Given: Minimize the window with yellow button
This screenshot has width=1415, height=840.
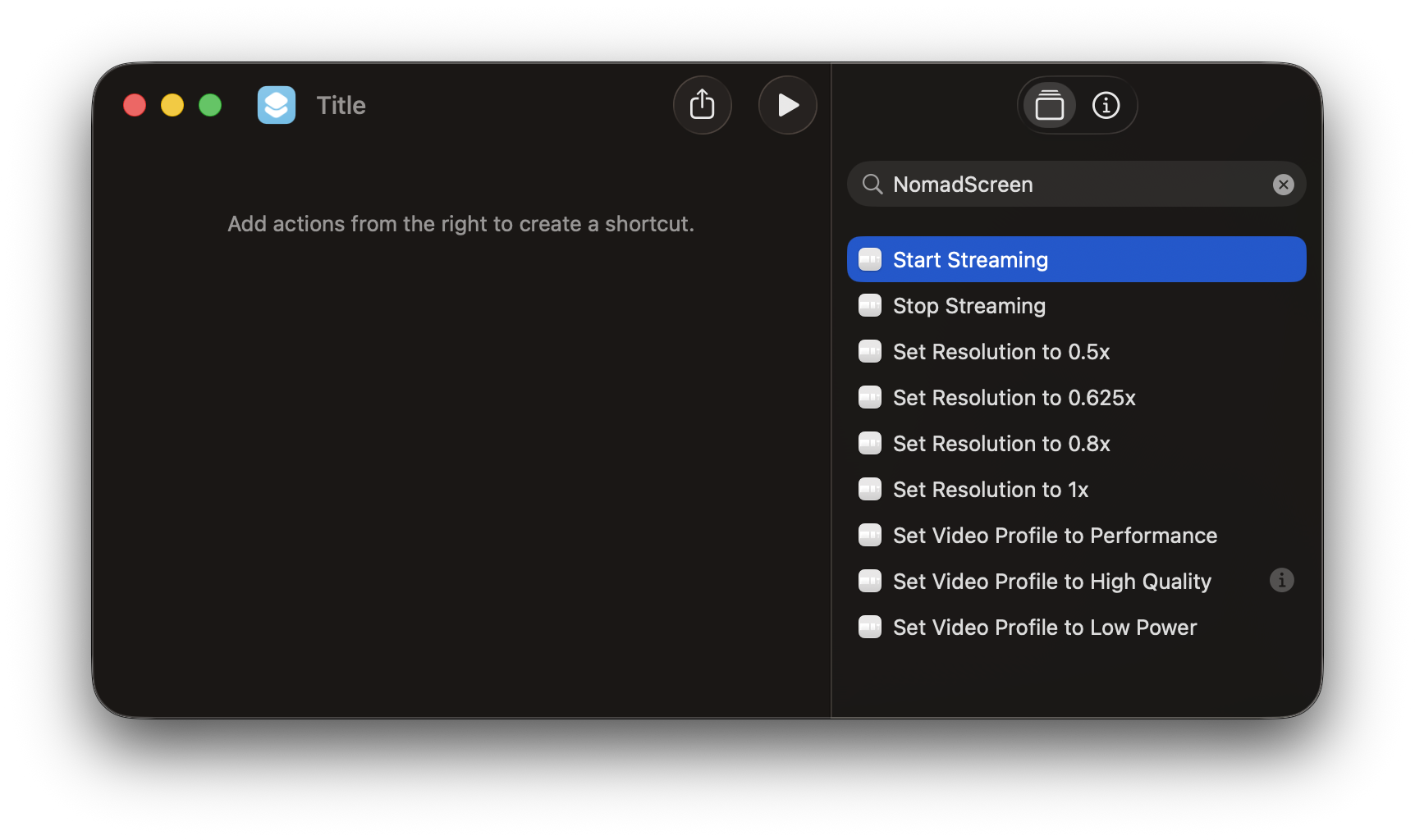Looking at the screenshot, I should [x=172, y=105].
